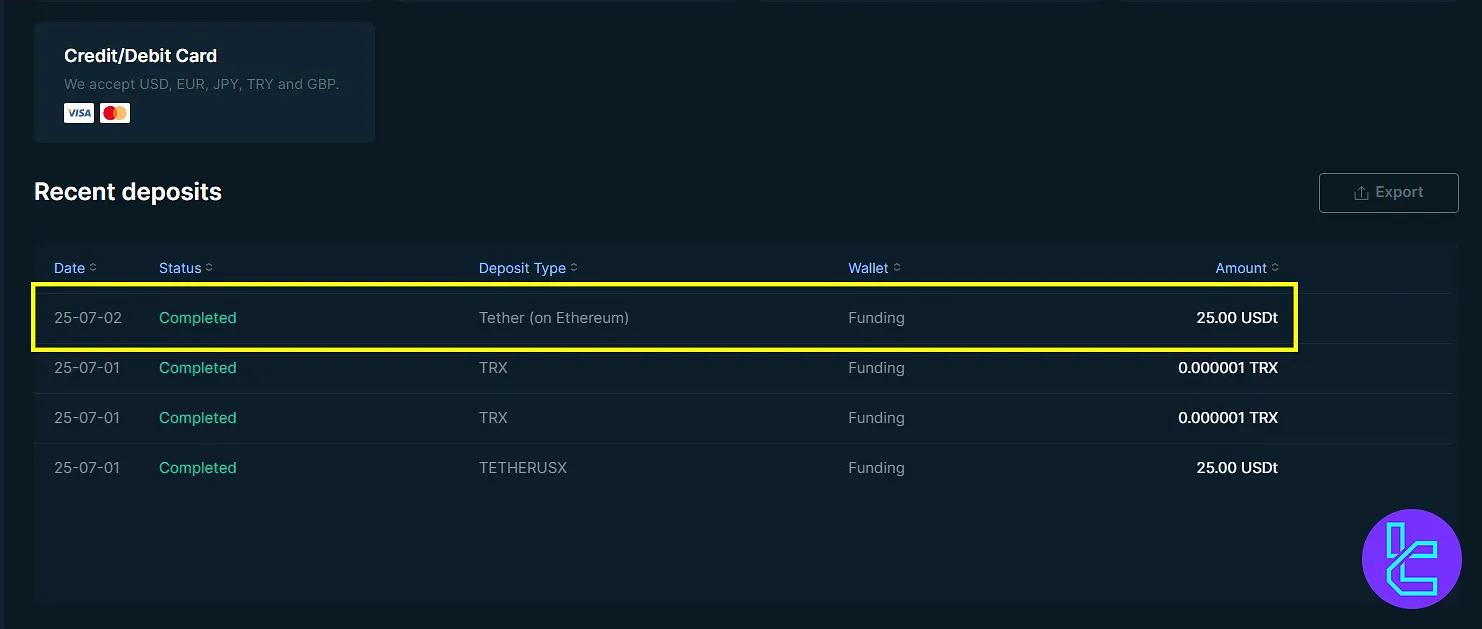Click the Export button
The image size is (1482, 629).
(1388, 192)
